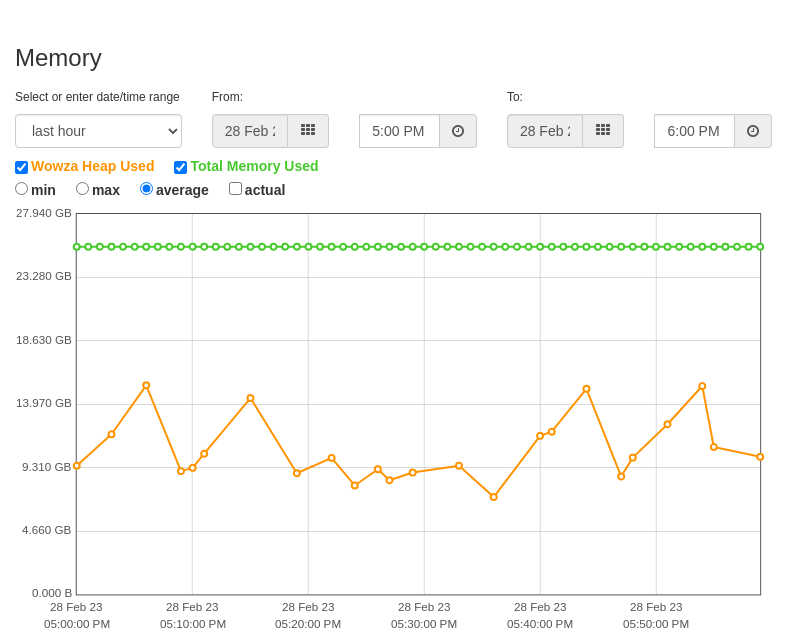This screenshot has height=634, width=787.
Task: Open the To date calendar picker icon
Action: coord(603,131)
